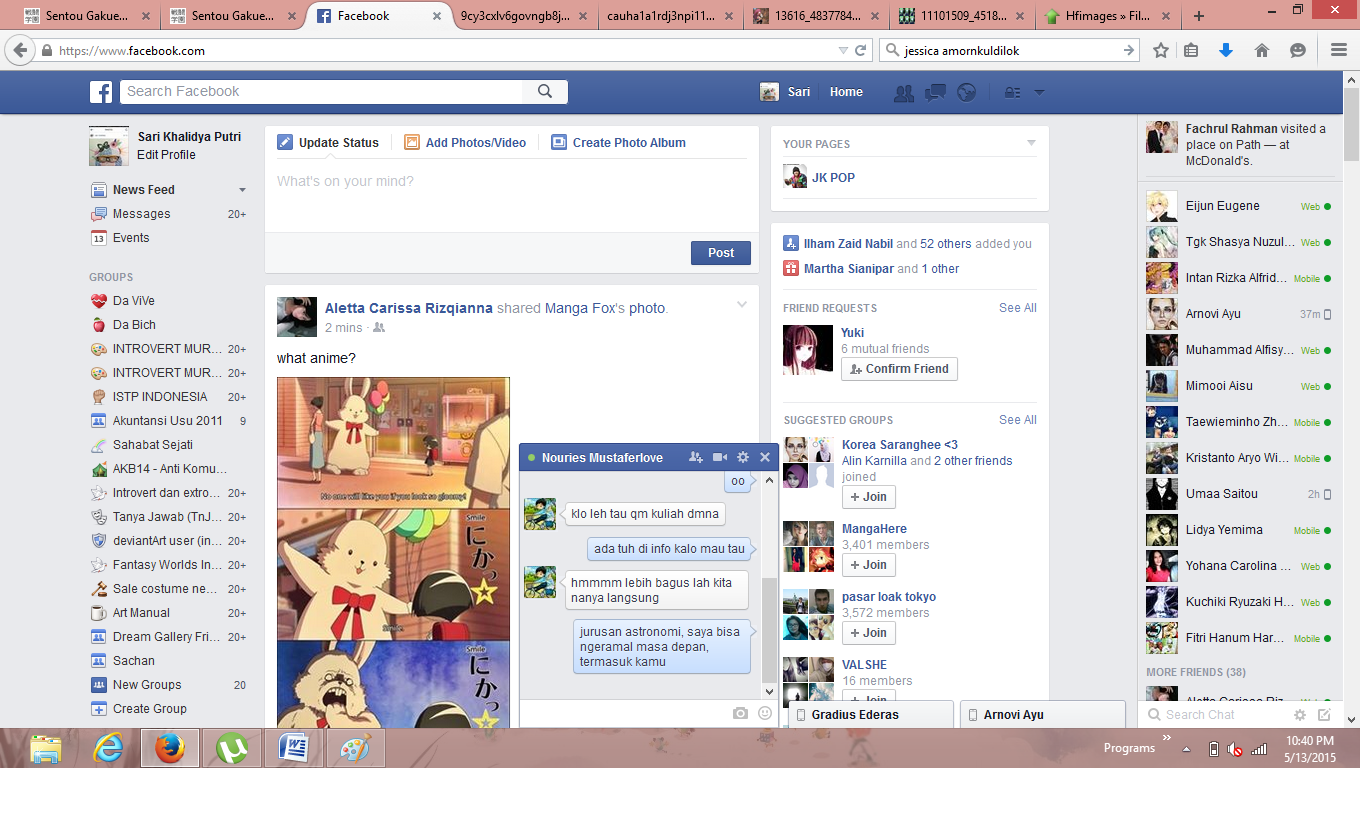Click the Search Chat field
This screenshot has height=826, width=1360.
click(1214, 715)
